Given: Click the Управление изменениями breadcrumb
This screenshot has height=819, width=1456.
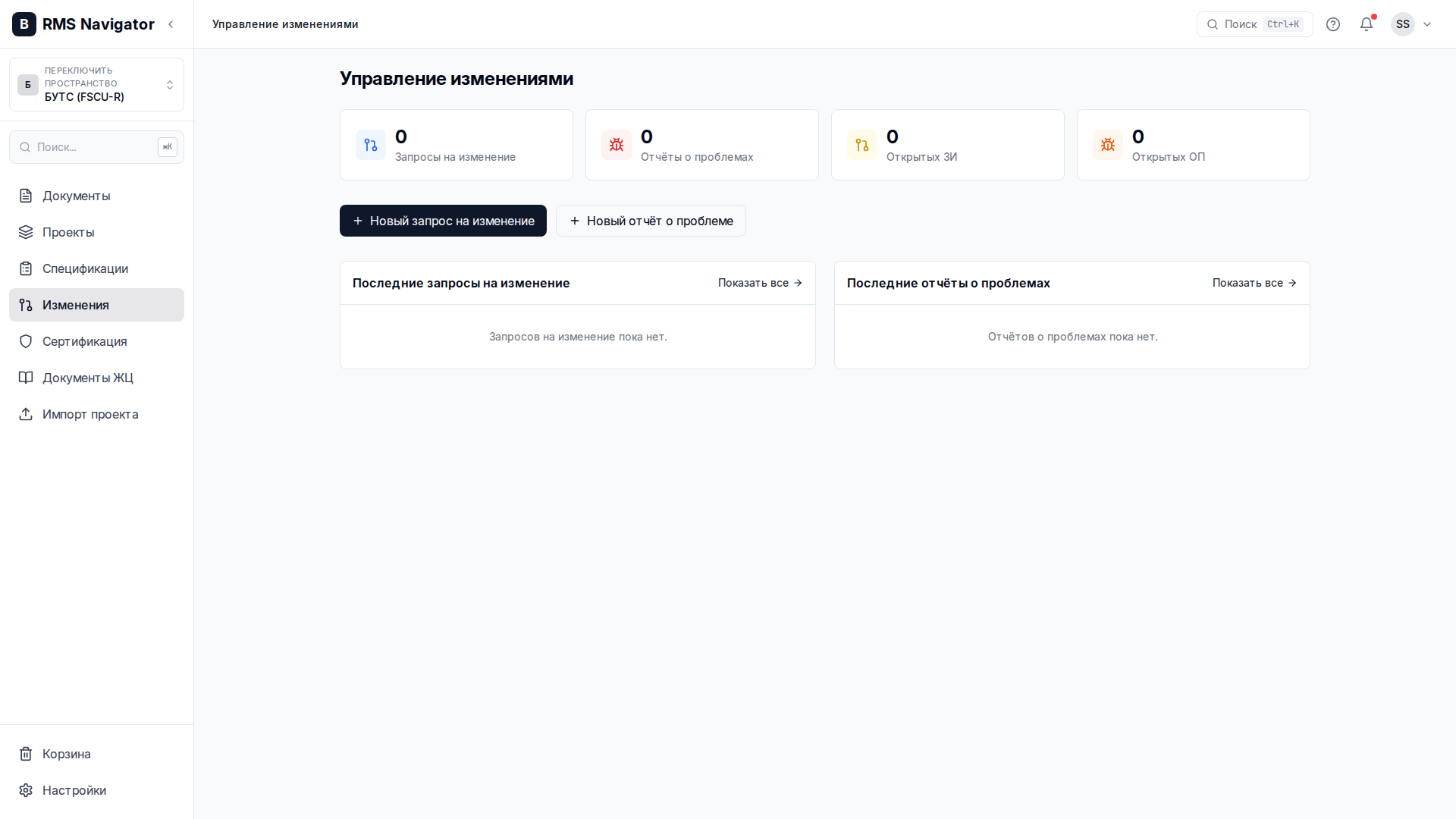Looking at the screenshot, I should point(285,24).
